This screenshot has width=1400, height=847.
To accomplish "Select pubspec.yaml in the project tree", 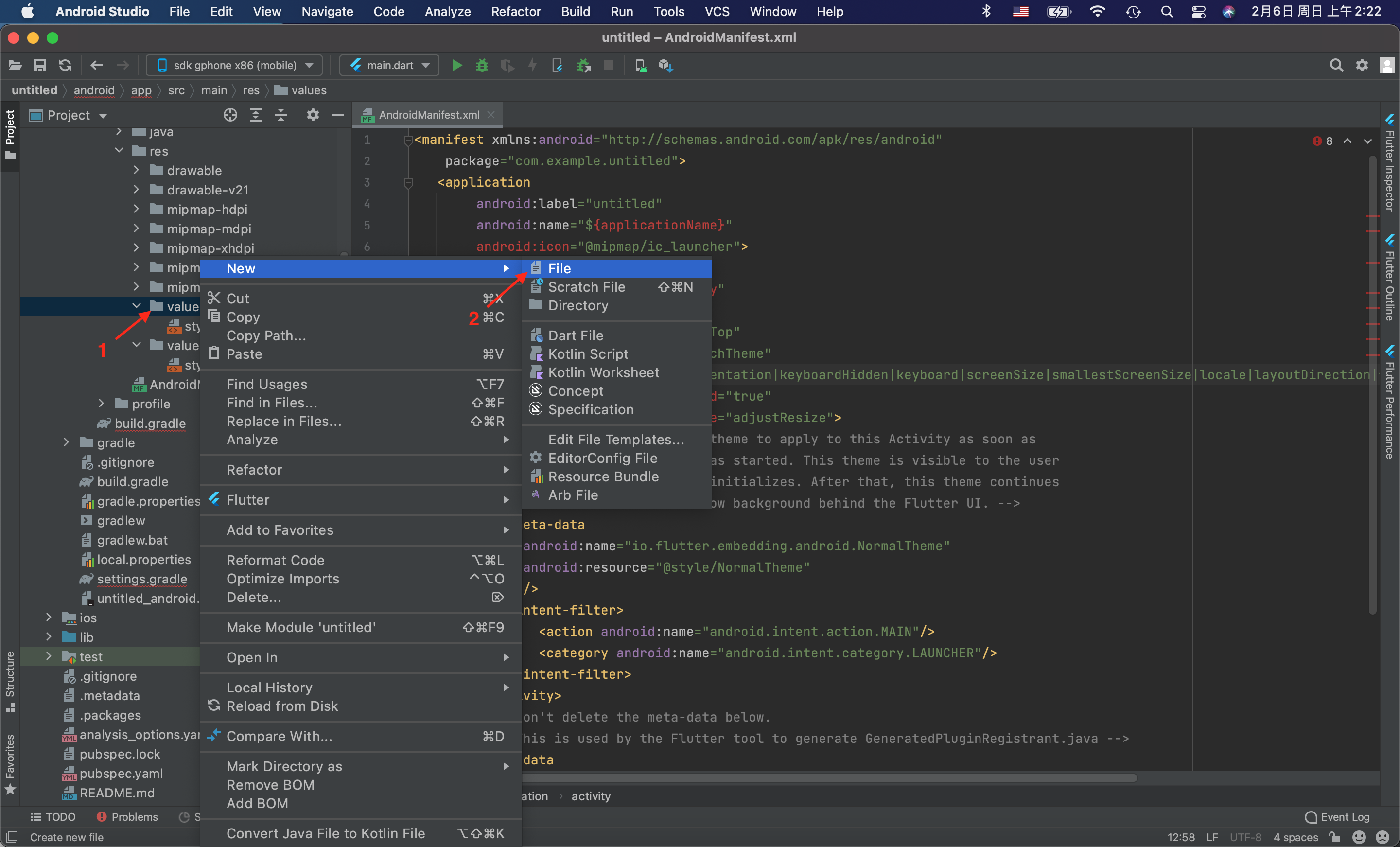I will [x=120, y=773].
